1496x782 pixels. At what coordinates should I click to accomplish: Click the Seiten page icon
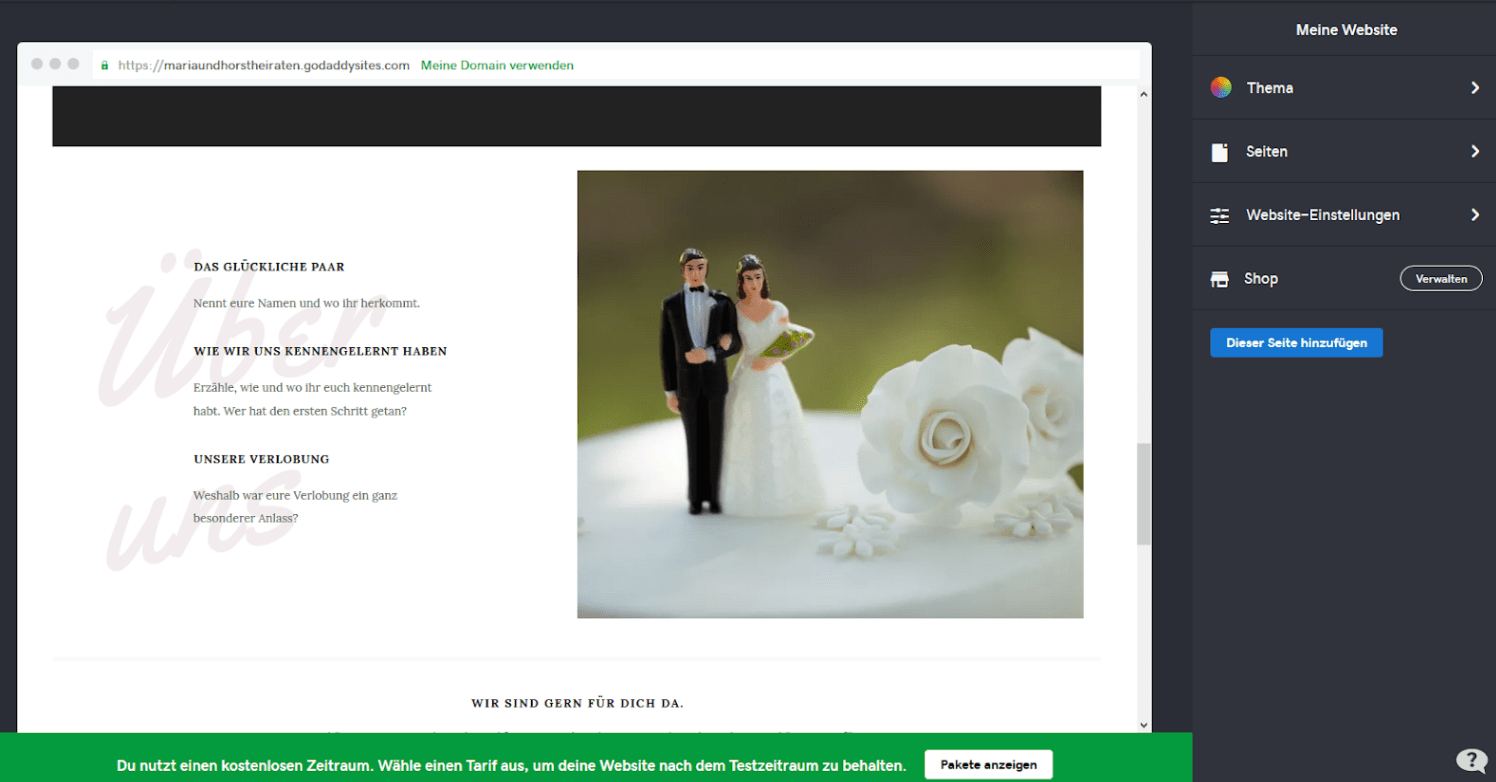pyautogui.click(x=1219, y=152)
